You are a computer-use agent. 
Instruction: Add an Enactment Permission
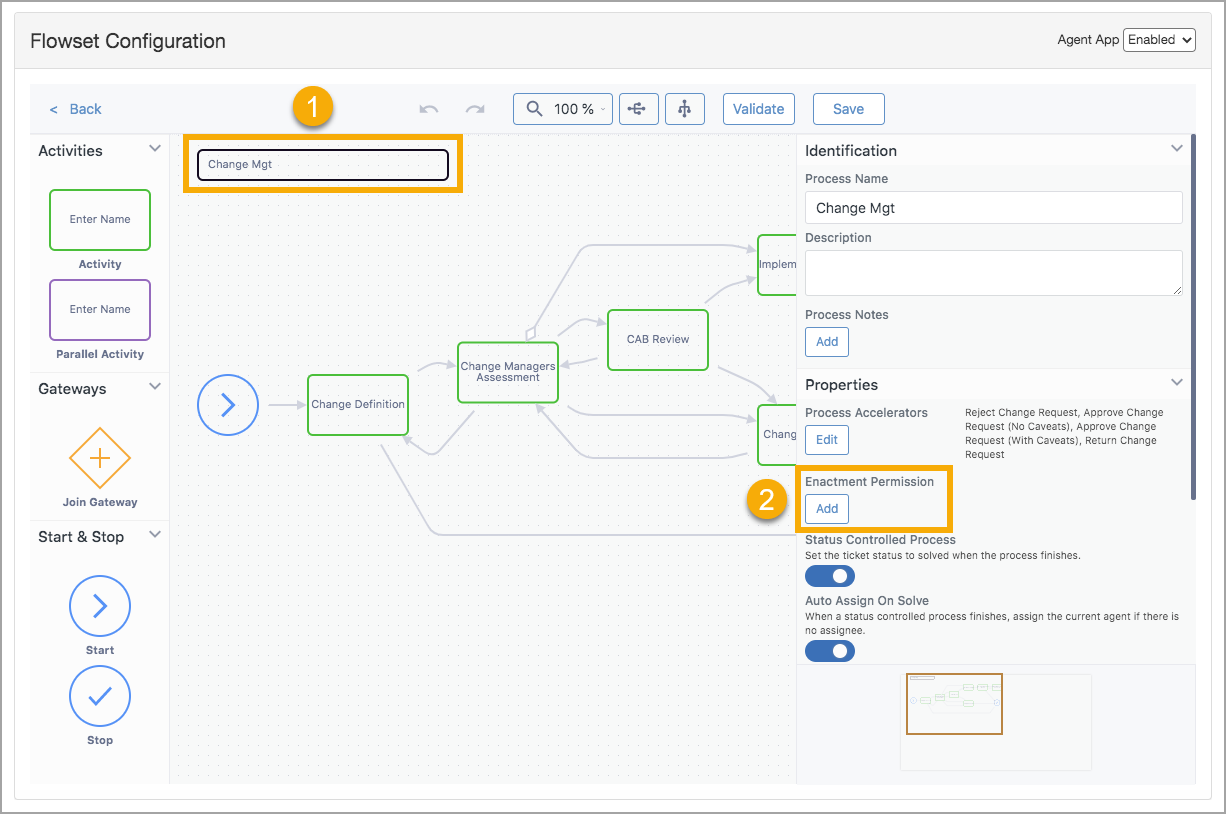click(827, 508)
